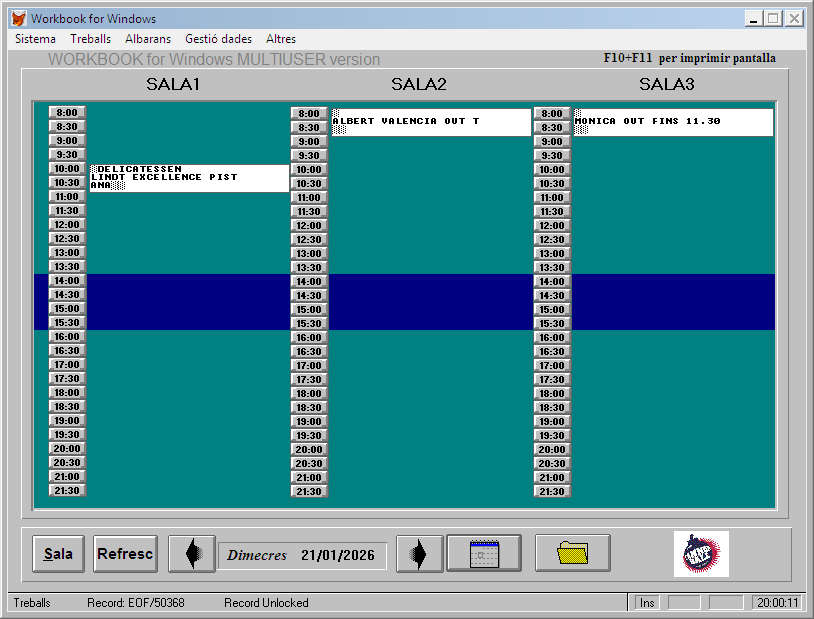This screenshot has height=619, width=814.
Task: Open the Delicatessen Lindt appointment in SALA1
Action: (x=189, y=178)
